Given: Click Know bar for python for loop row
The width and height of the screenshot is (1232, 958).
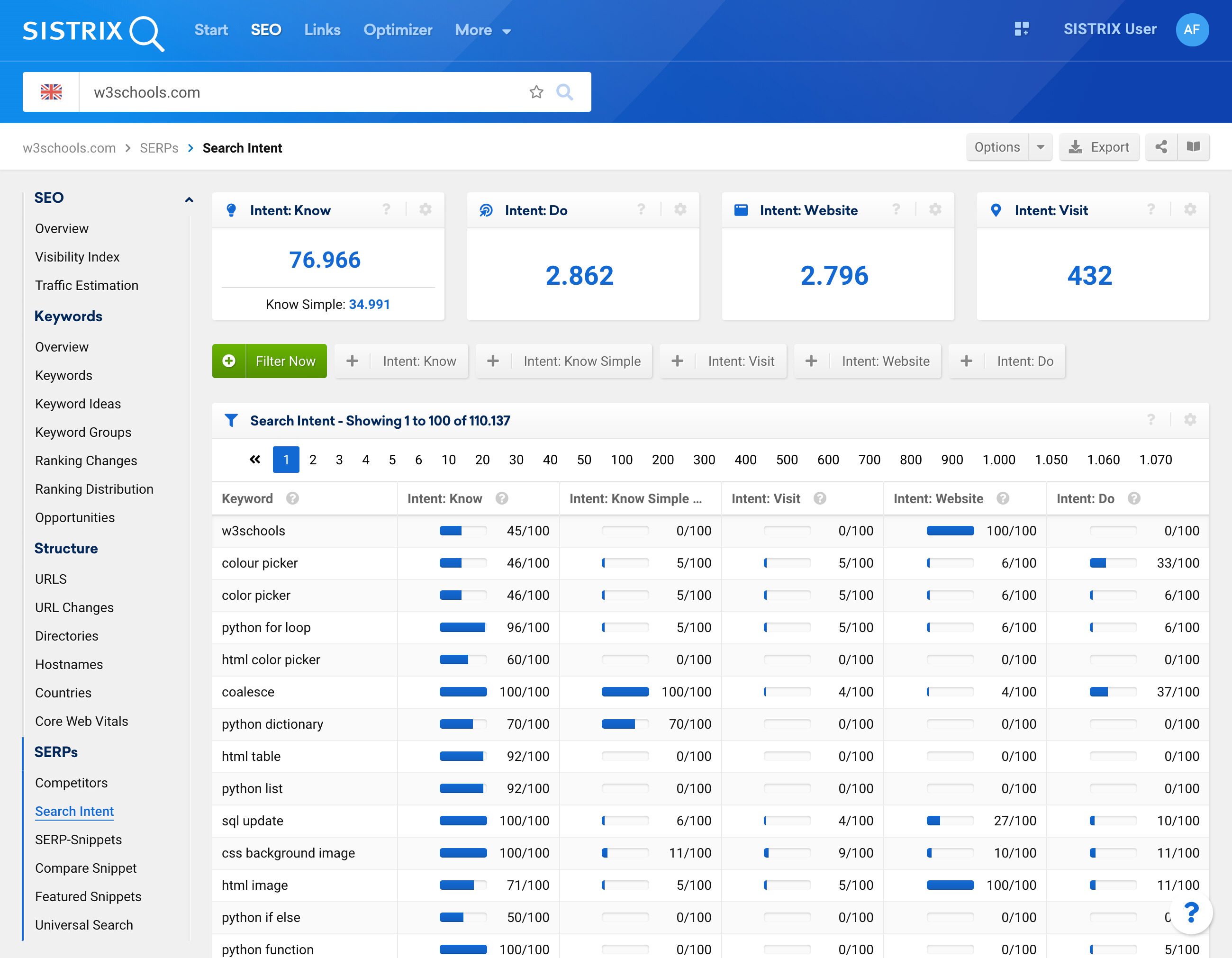Looking at the screenshot, I should [x=463, y=627].
